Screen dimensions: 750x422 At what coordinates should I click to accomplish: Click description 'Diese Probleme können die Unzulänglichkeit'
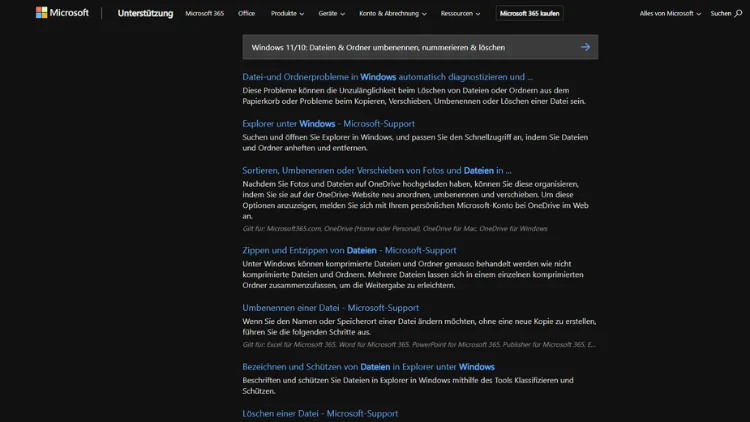tap(414, 96)
